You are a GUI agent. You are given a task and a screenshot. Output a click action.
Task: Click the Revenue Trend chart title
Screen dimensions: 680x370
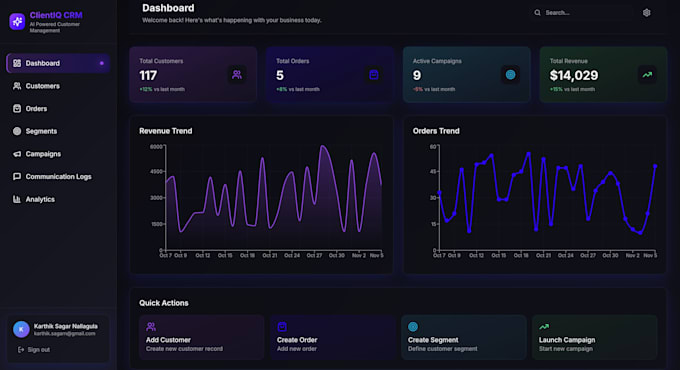tap(166, 131)
